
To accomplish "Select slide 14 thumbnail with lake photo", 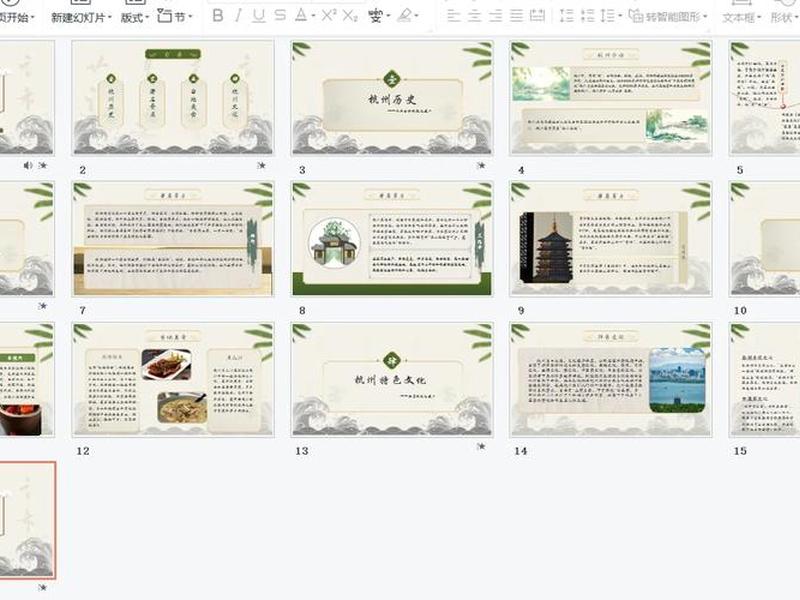I will [x=611, y=380].
